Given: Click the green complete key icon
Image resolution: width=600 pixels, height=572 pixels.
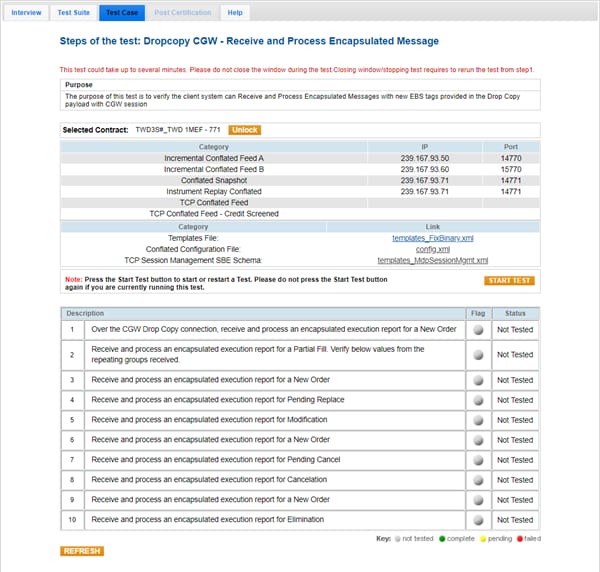Looking at the screenshot, I should pyautogui.click(x=440, y=539).
